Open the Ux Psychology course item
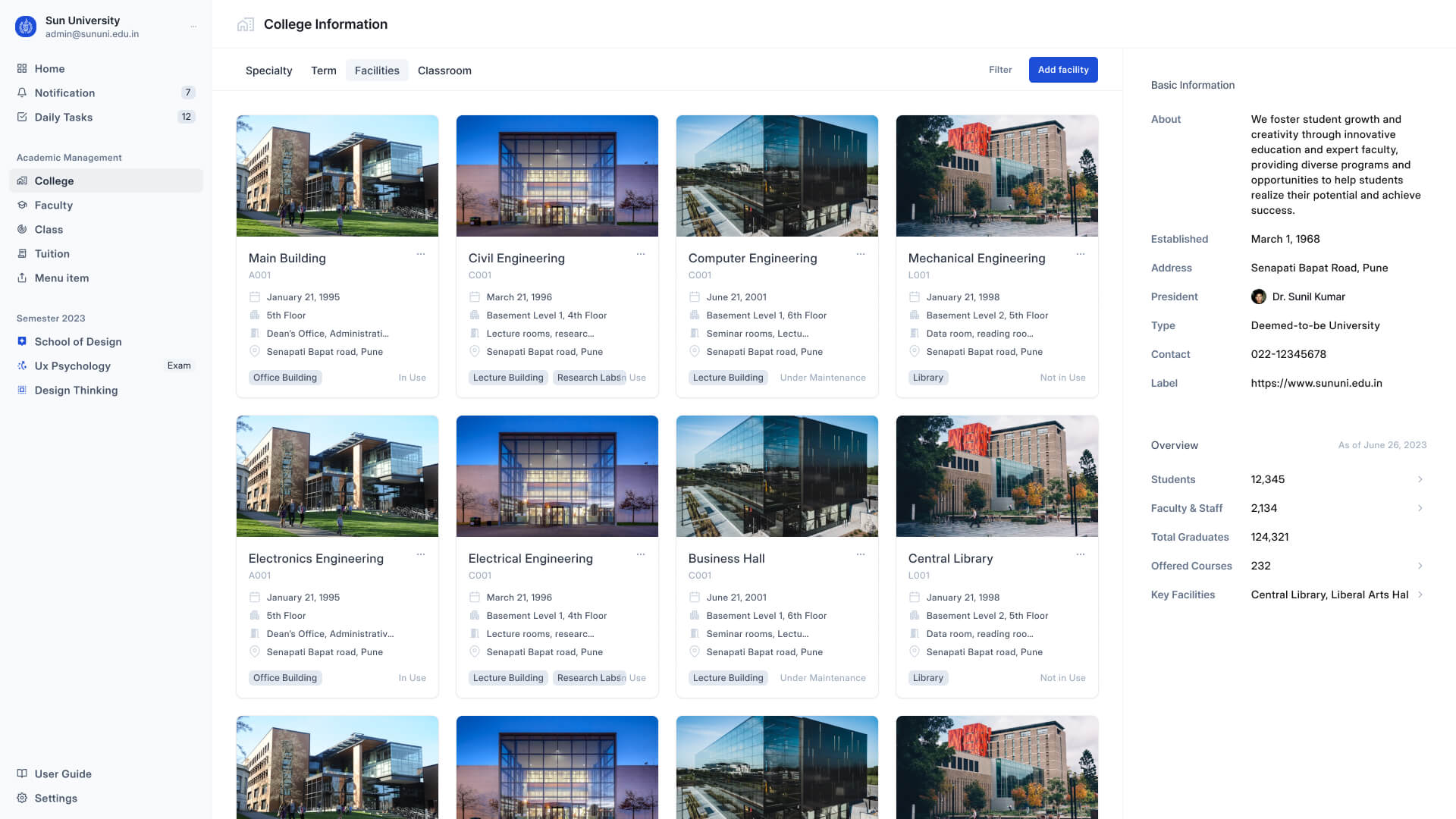The width and height of the screenshot is (1456, 819). point(106,366)
